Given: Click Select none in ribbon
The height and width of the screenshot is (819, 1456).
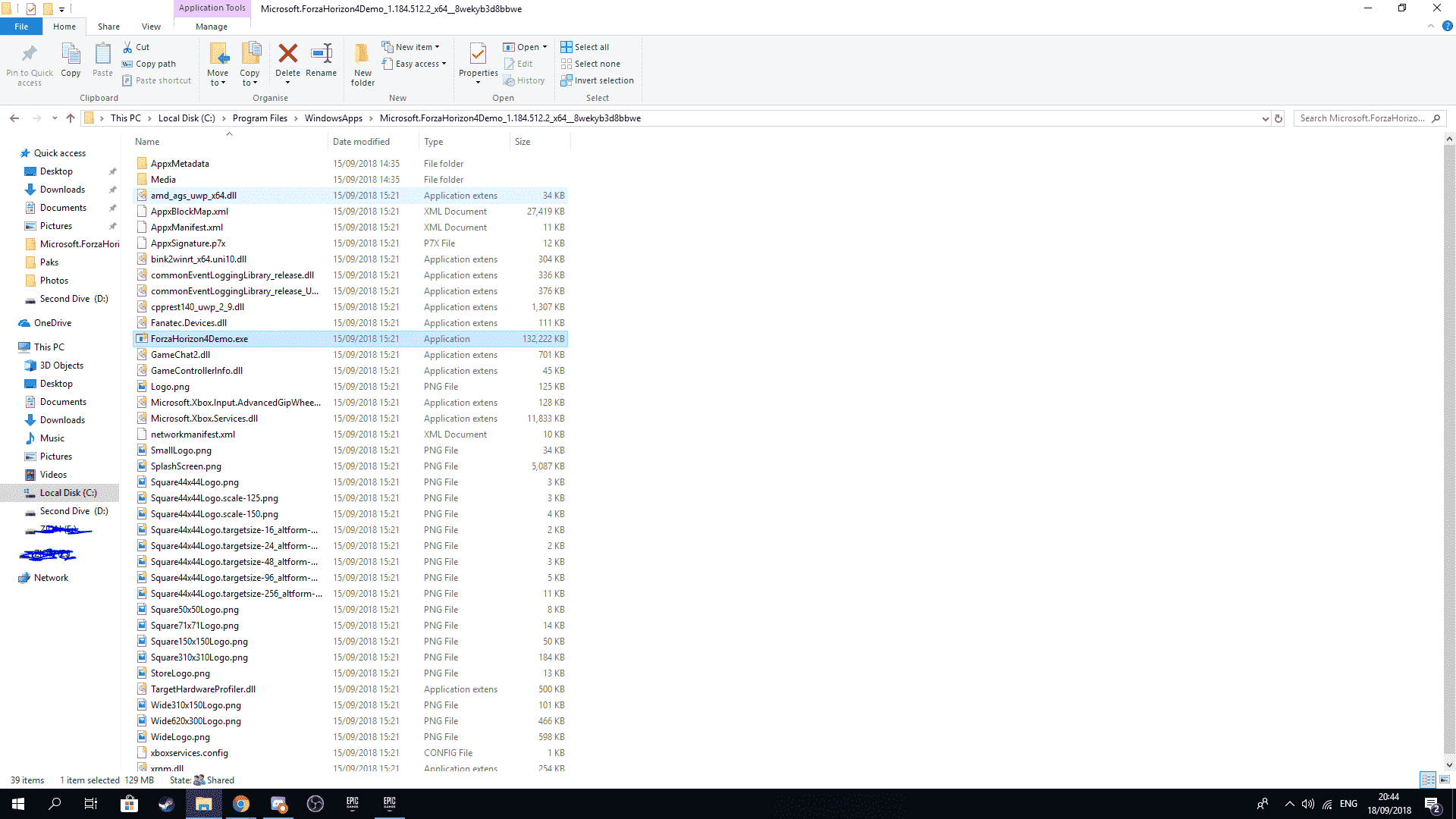Looking at the screenshot, I should click(590, 64).
